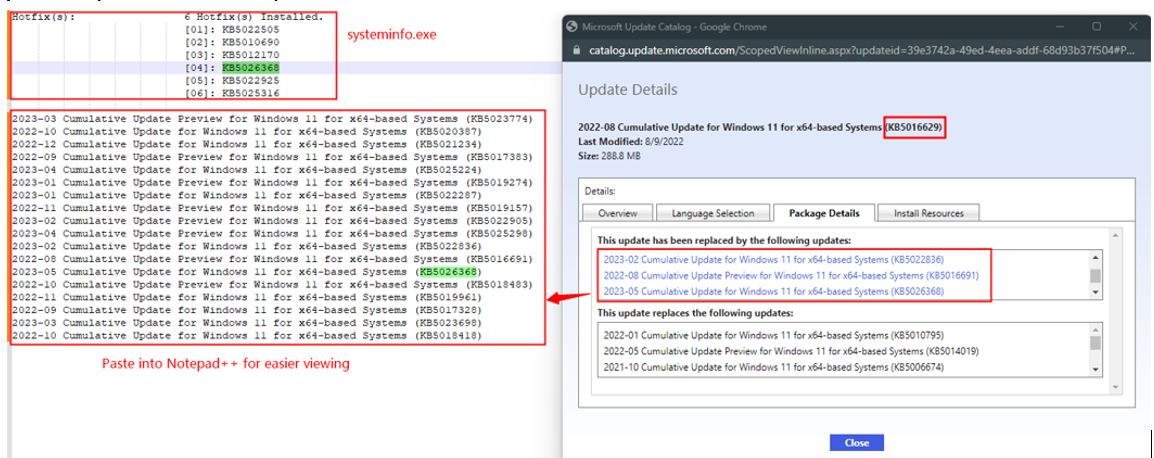This screenshot has height=458, width=1154.
Task: Click the KB5019157 line in Notepad++
Action: 272,208
